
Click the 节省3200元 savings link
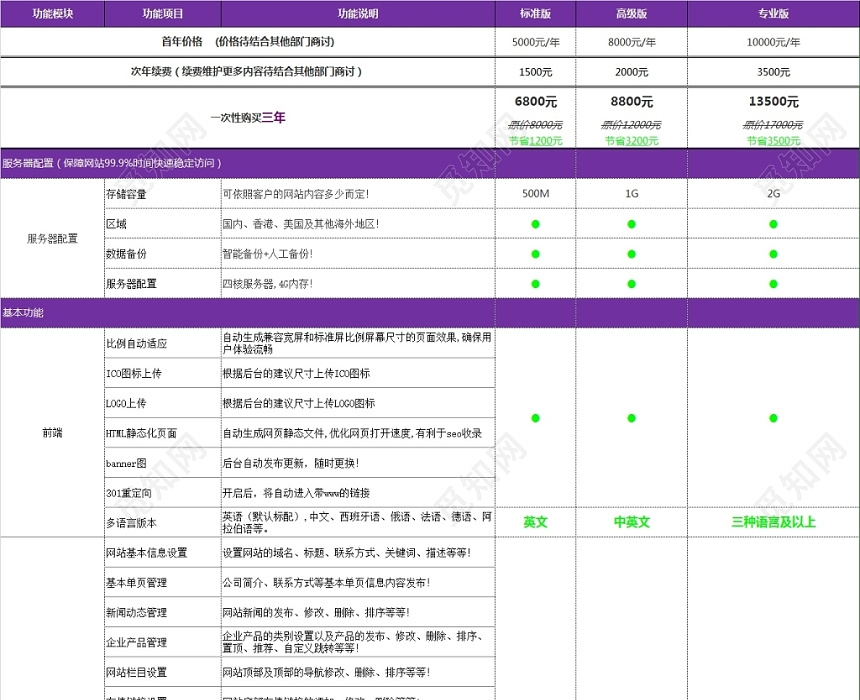[x=631, y=141]
